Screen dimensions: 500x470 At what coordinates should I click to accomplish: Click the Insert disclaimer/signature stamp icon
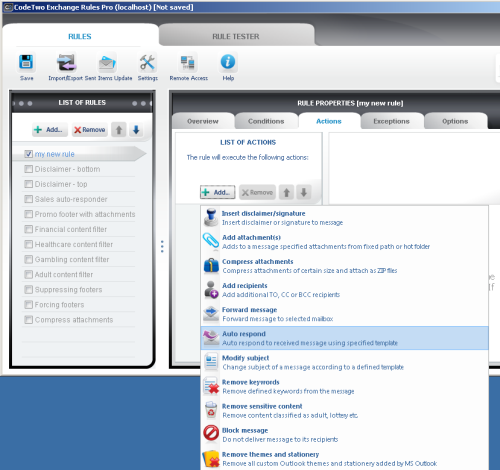pos(211,218)
